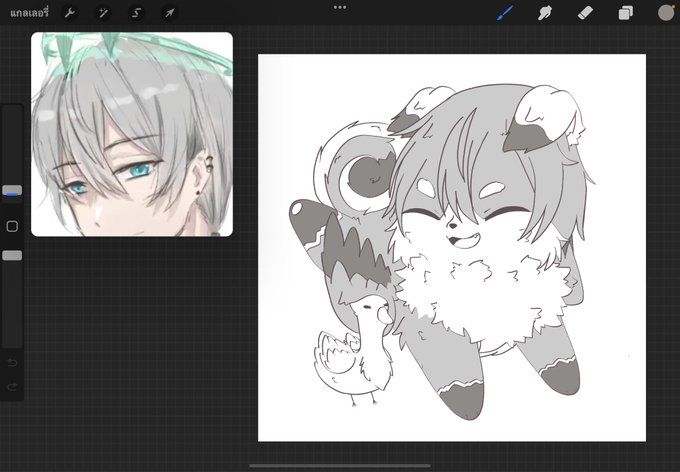Activate the Transform arrow tool
Viewport: 680px width, 472px height.
tap(170, 13)
